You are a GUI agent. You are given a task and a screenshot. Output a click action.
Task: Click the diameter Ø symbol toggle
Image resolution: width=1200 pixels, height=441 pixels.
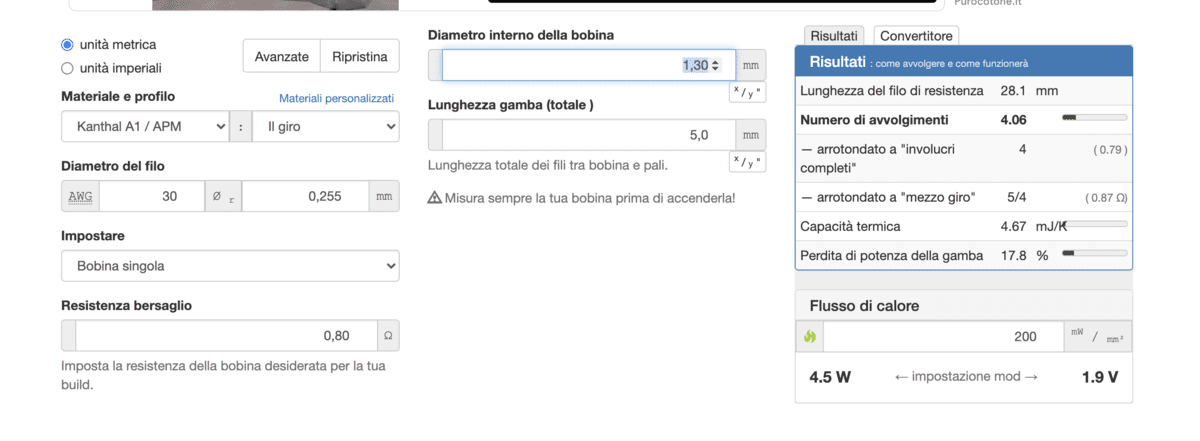coord(223,196)
